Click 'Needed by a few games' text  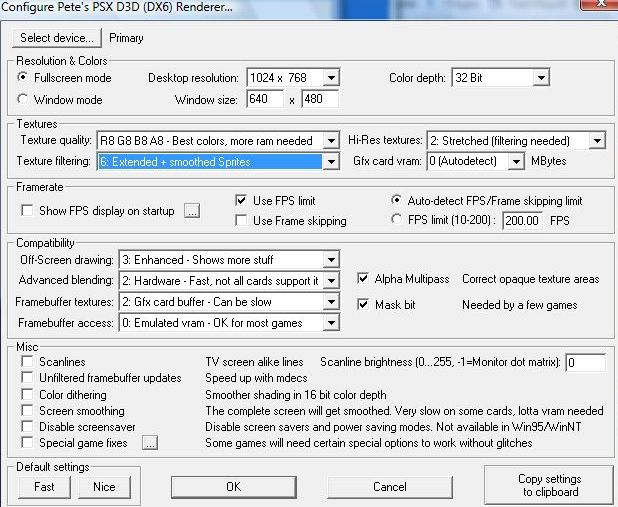(519, 305)
